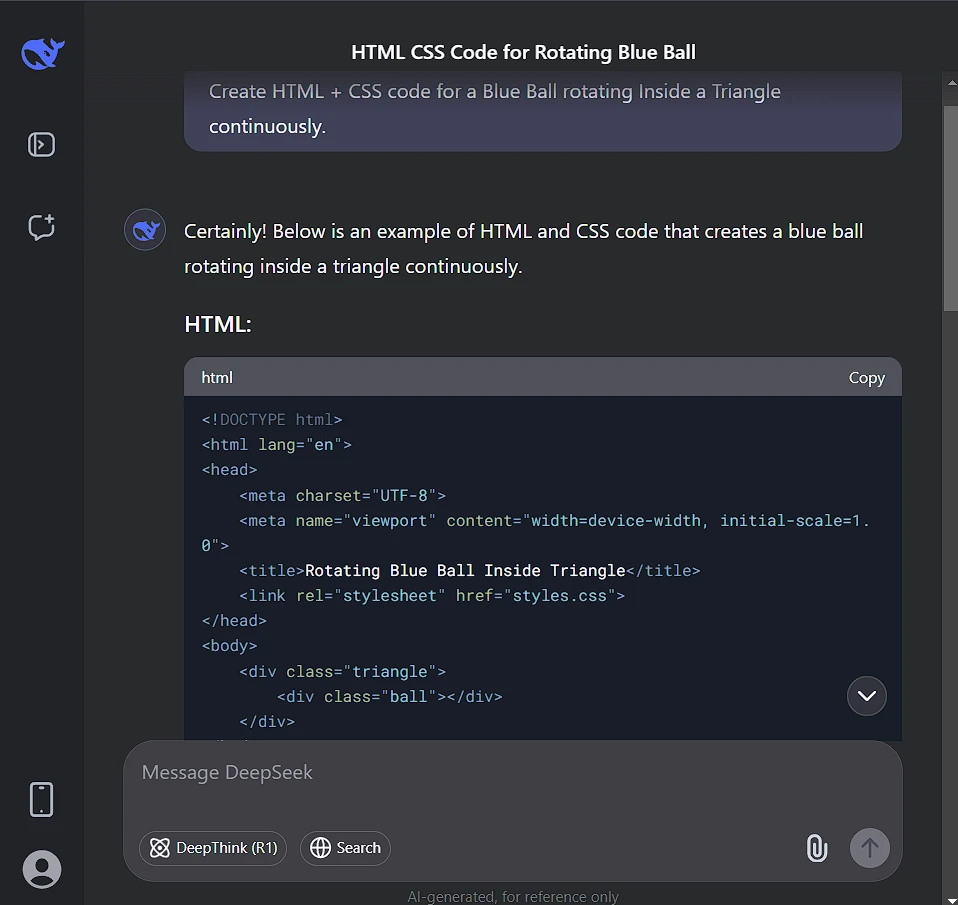958x905 pixels.
Task: Click the opening '<head>' code line
Action: (x=229, y=470)
